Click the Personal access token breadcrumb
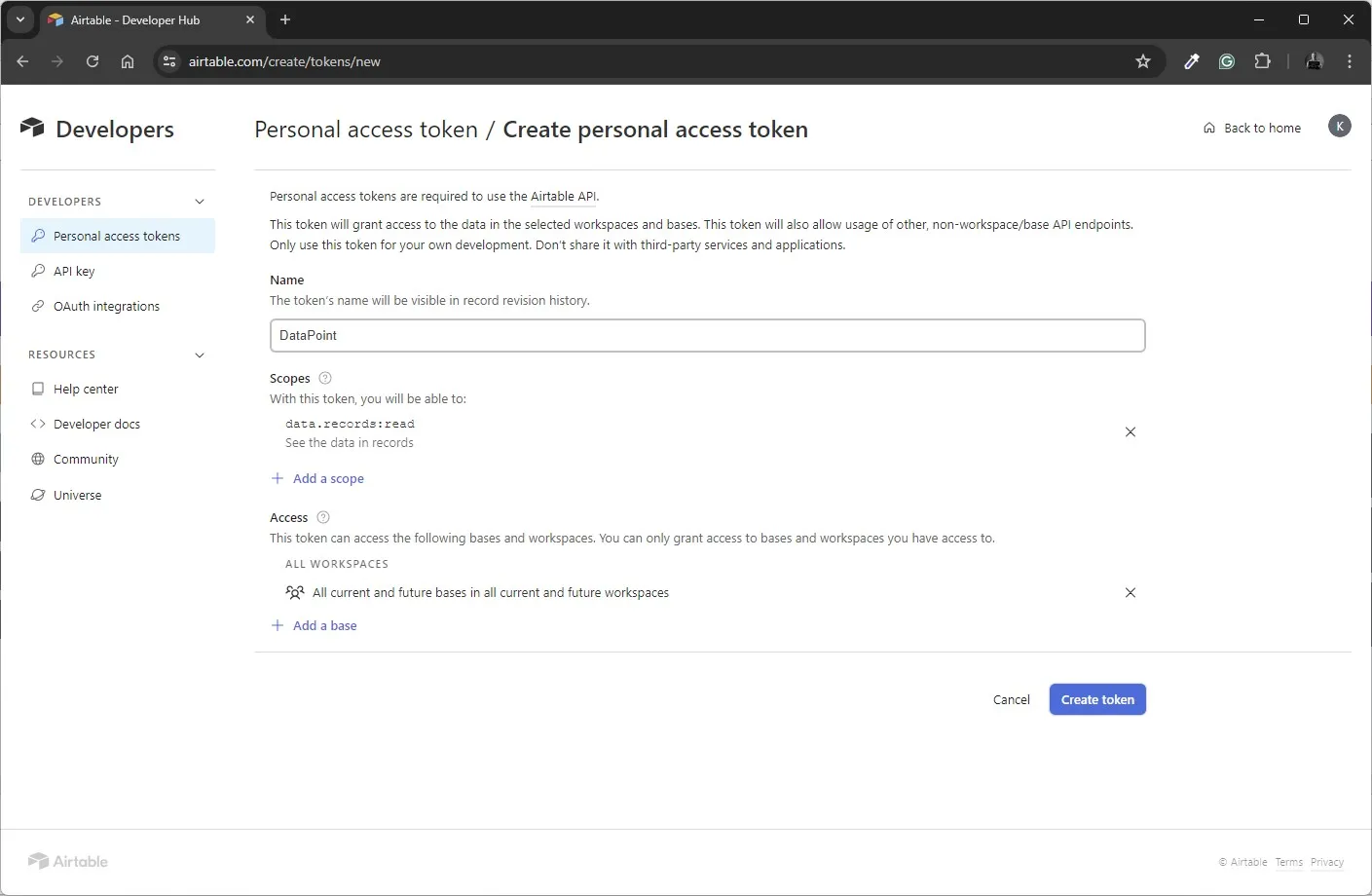1372x896 pixels. (x=366, y=130)
